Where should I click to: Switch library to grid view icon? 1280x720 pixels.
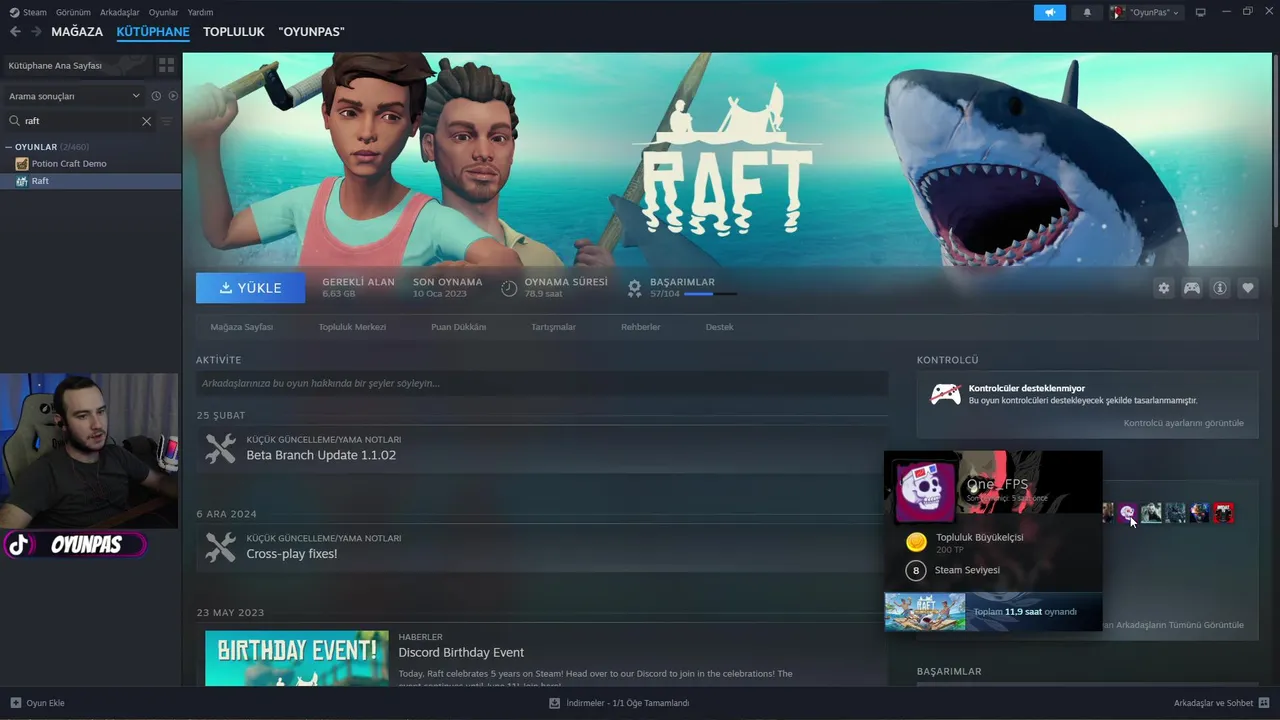[x=166, y=65]
